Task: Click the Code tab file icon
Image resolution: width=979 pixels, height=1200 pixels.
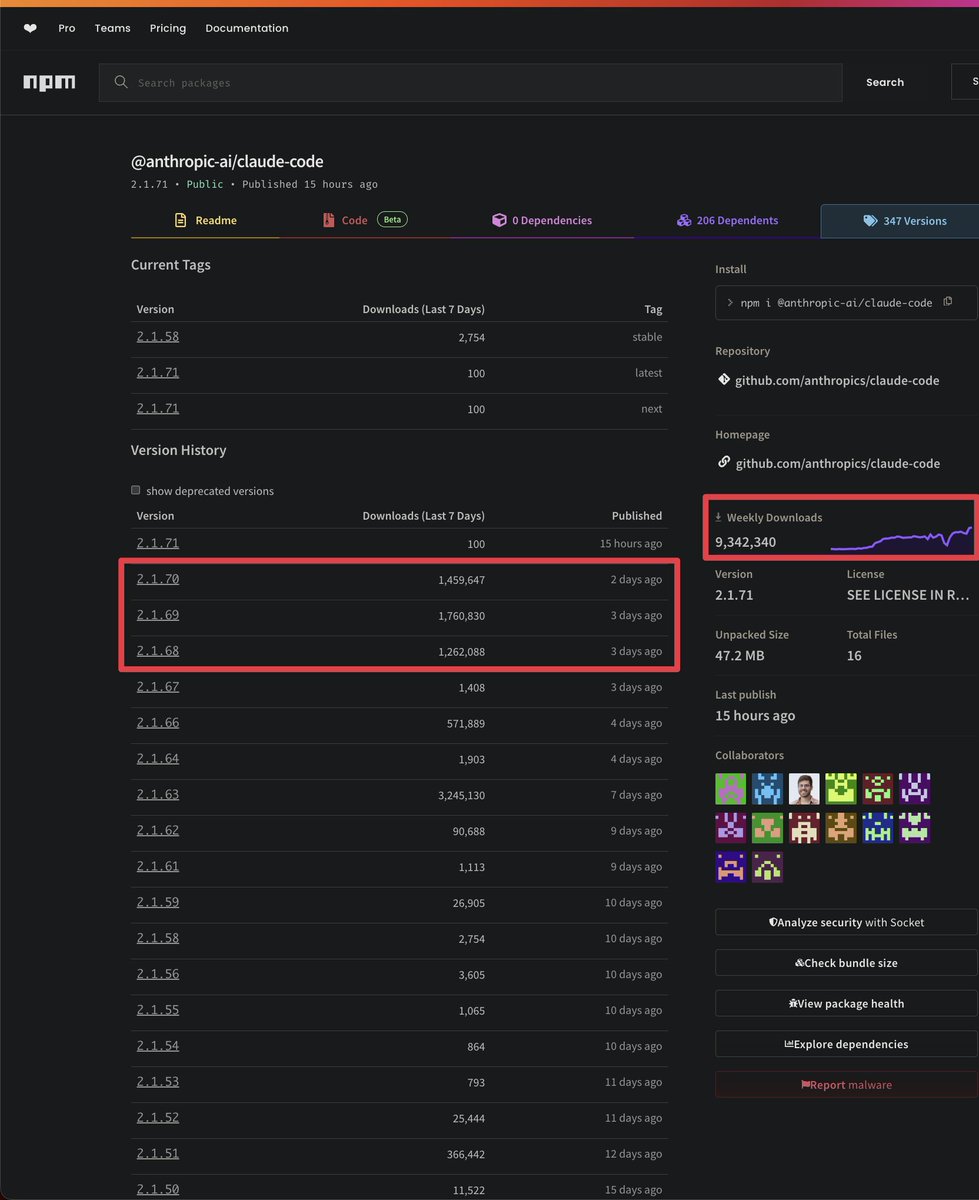Action: (328, 220)
